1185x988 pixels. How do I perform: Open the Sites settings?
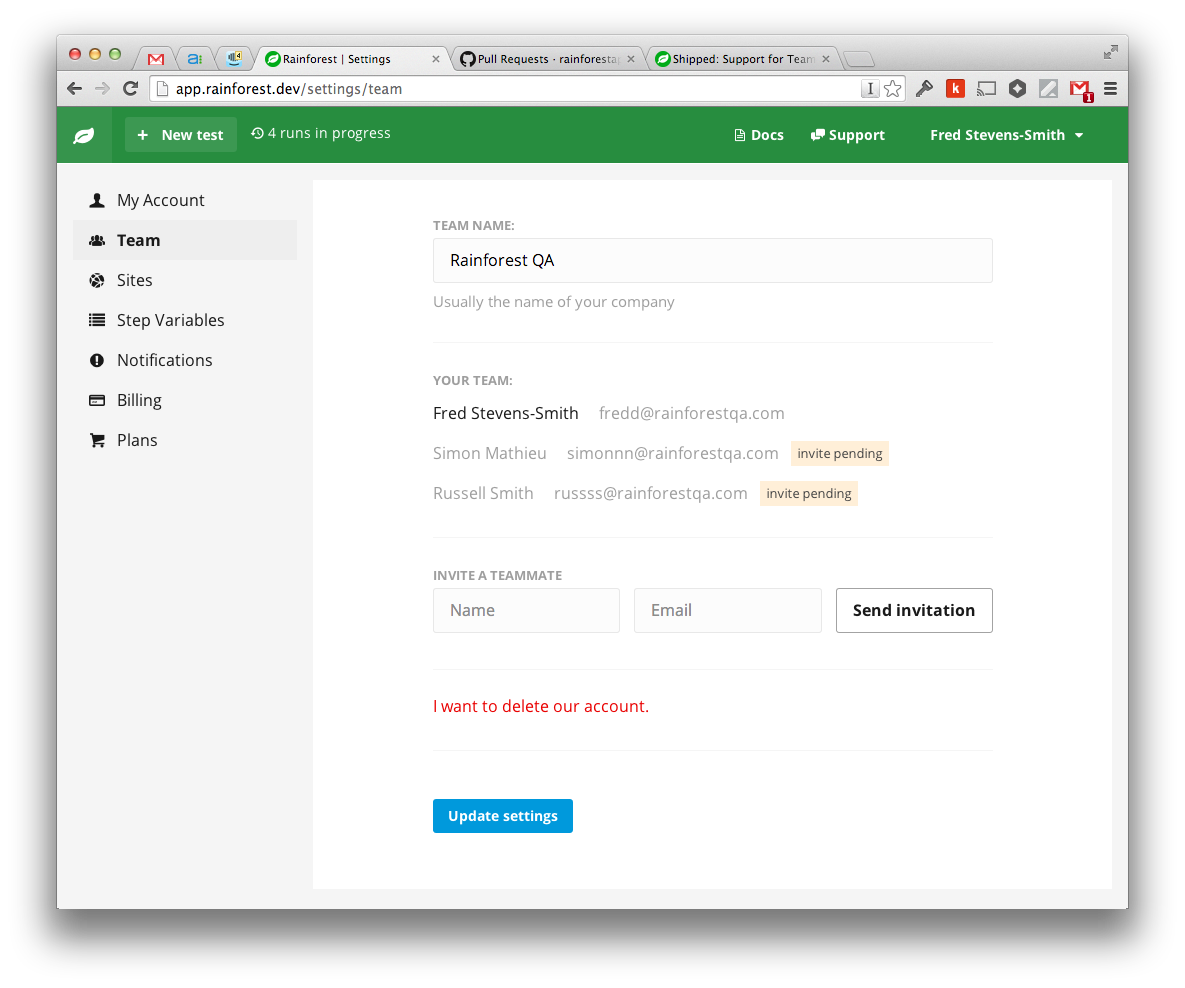coord(185,280)
